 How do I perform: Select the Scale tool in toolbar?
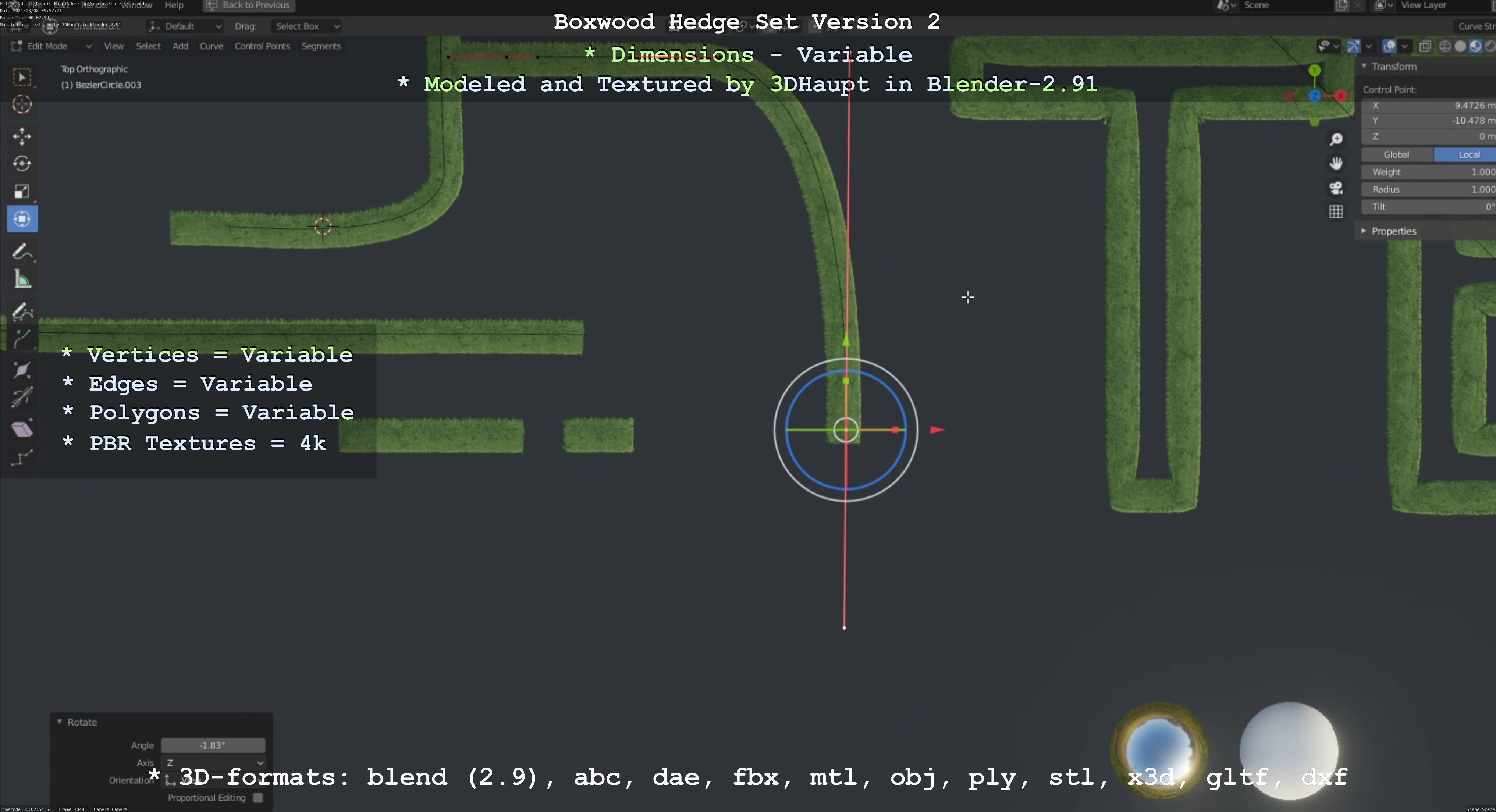pos(22,192)
